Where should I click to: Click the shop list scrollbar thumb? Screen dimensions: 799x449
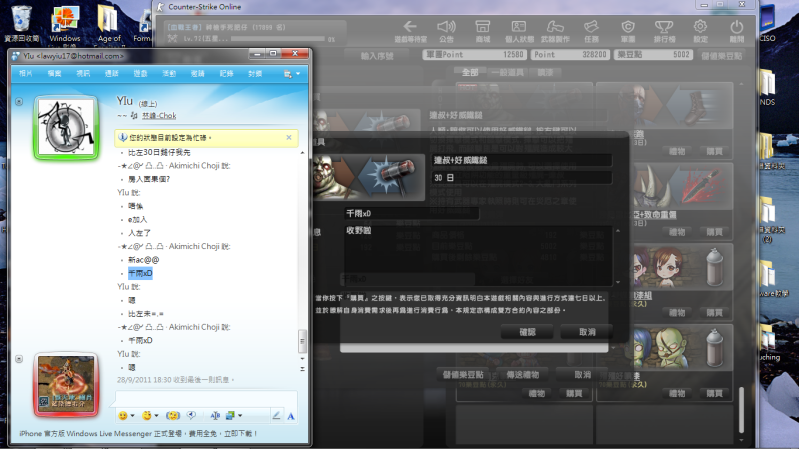(x=741, y=410)
